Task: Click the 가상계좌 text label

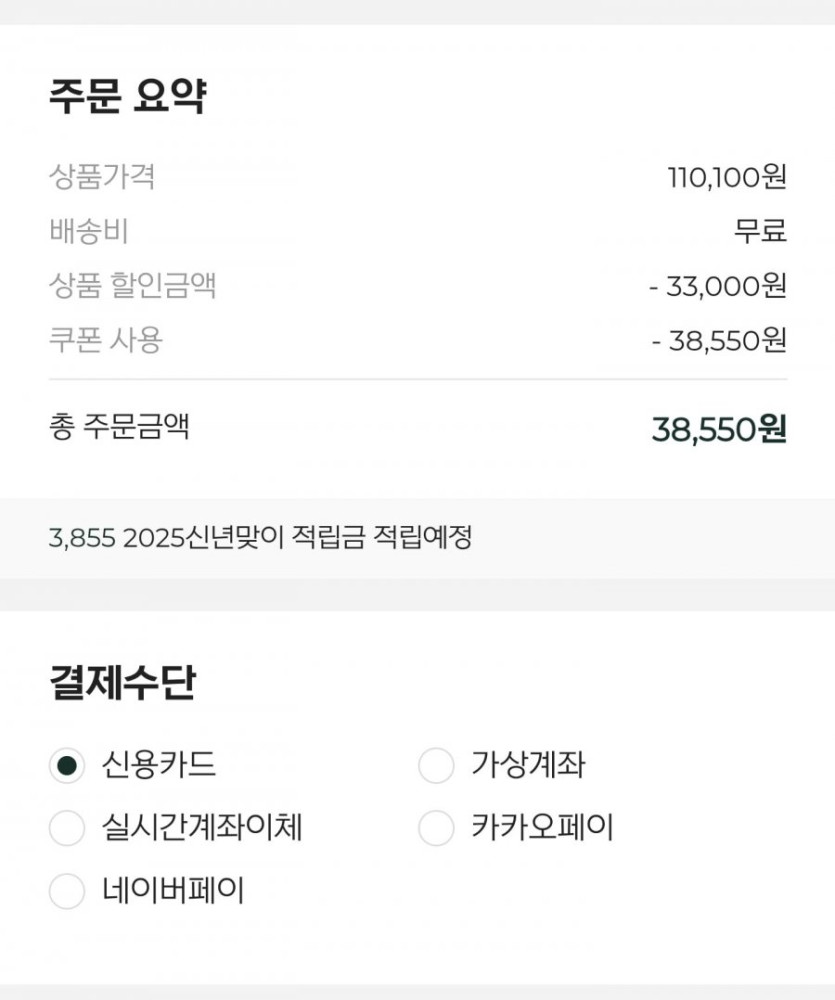Action: [x=528, y=766]
